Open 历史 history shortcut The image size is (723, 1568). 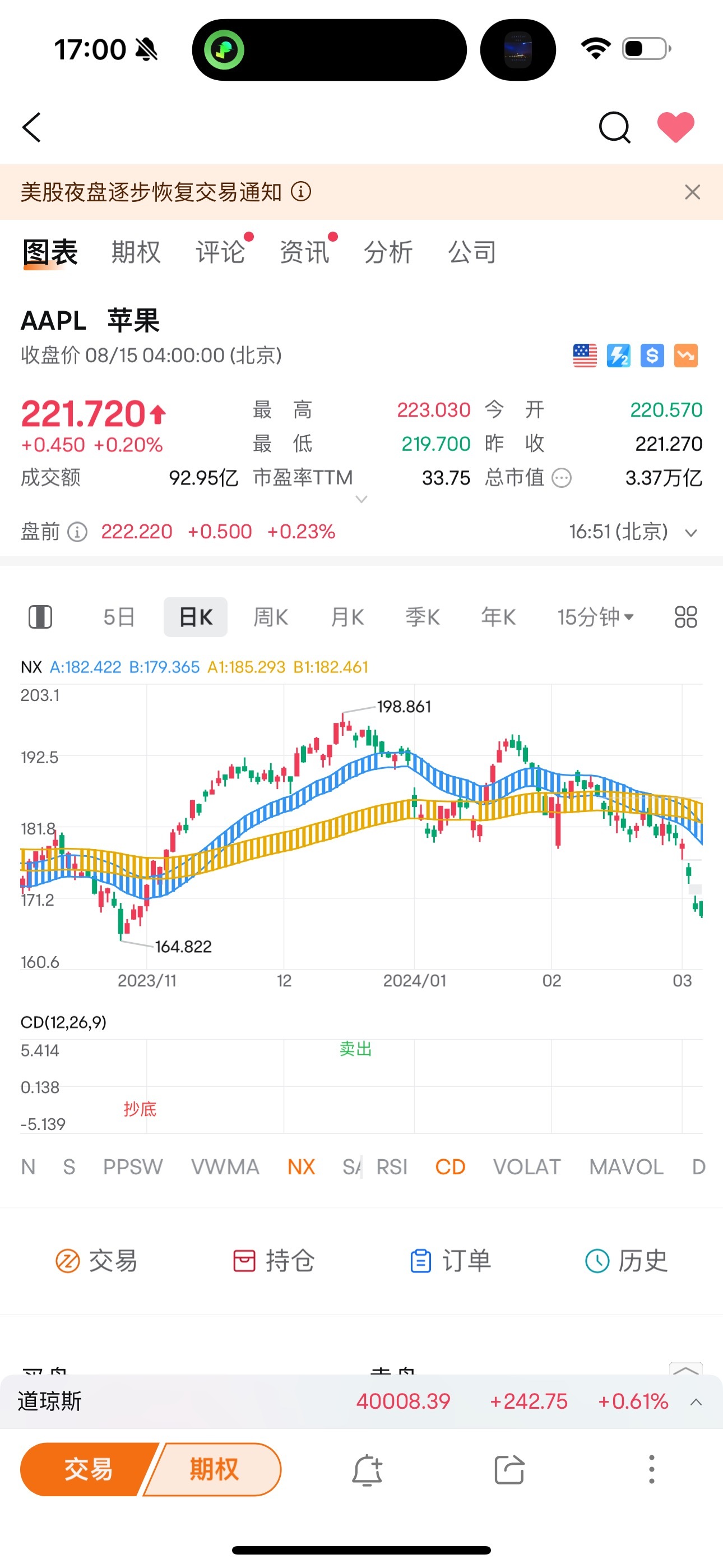(626, 1261)
